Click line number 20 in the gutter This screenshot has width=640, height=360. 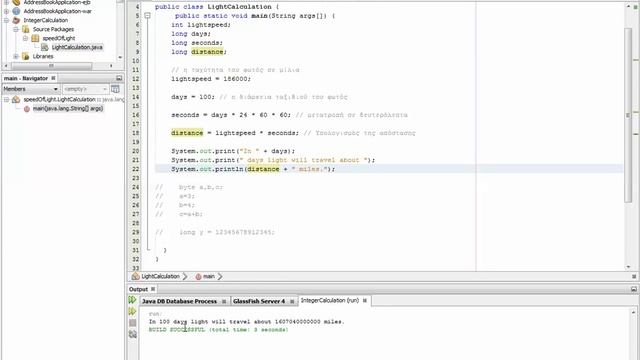(x=136, y=151)
